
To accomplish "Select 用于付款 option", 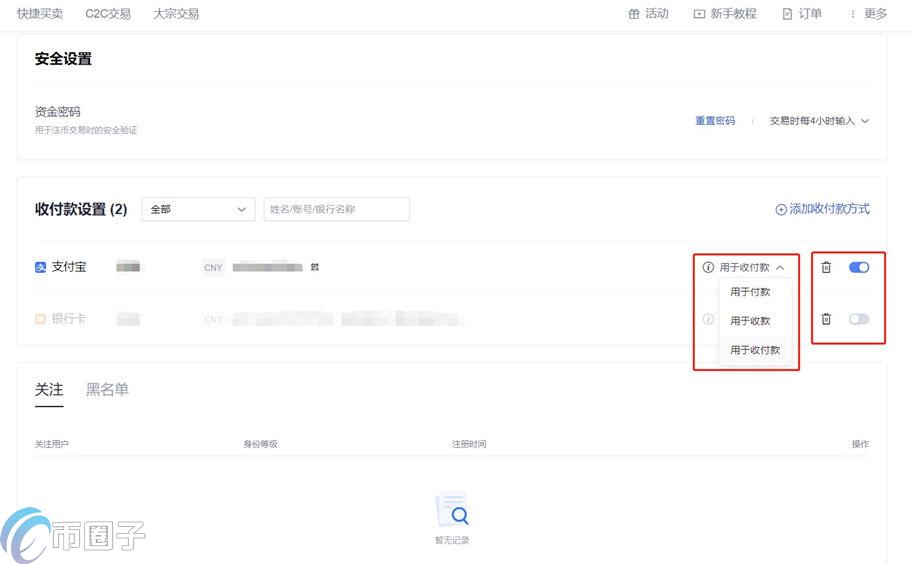I will pos(756,292).
